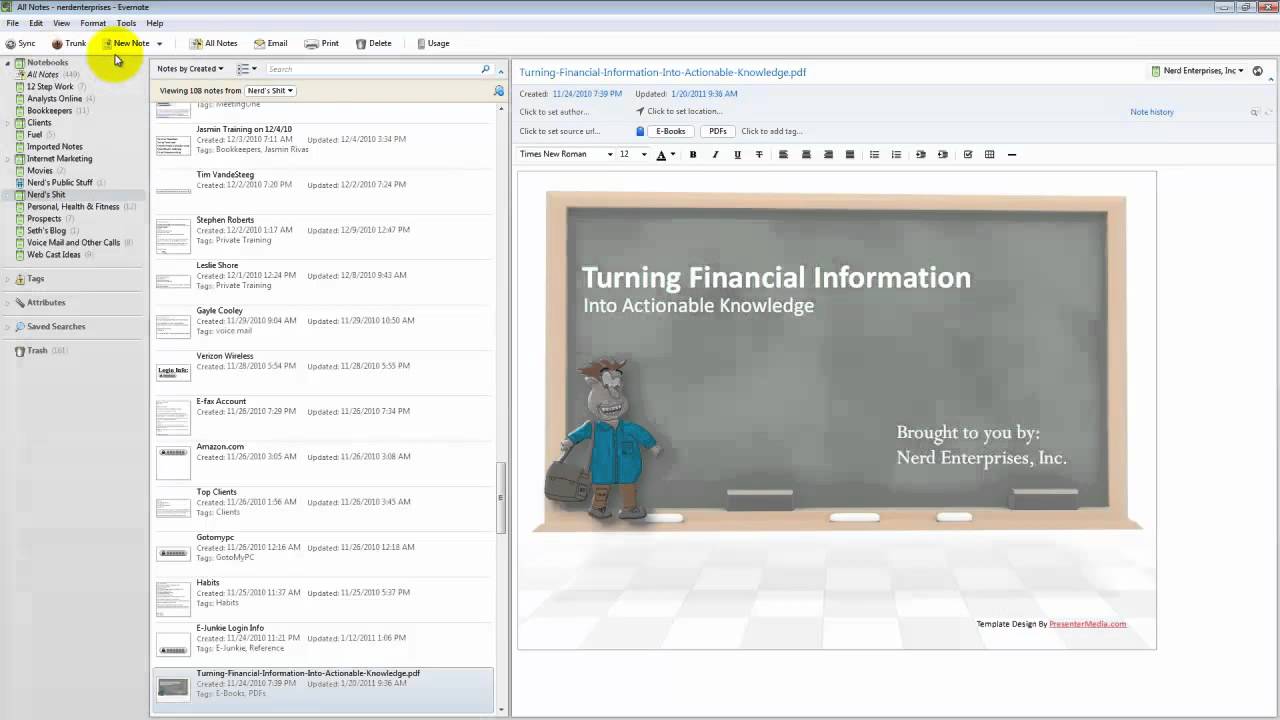Open the Trunk from the toolbar

[x=69, y=43]
